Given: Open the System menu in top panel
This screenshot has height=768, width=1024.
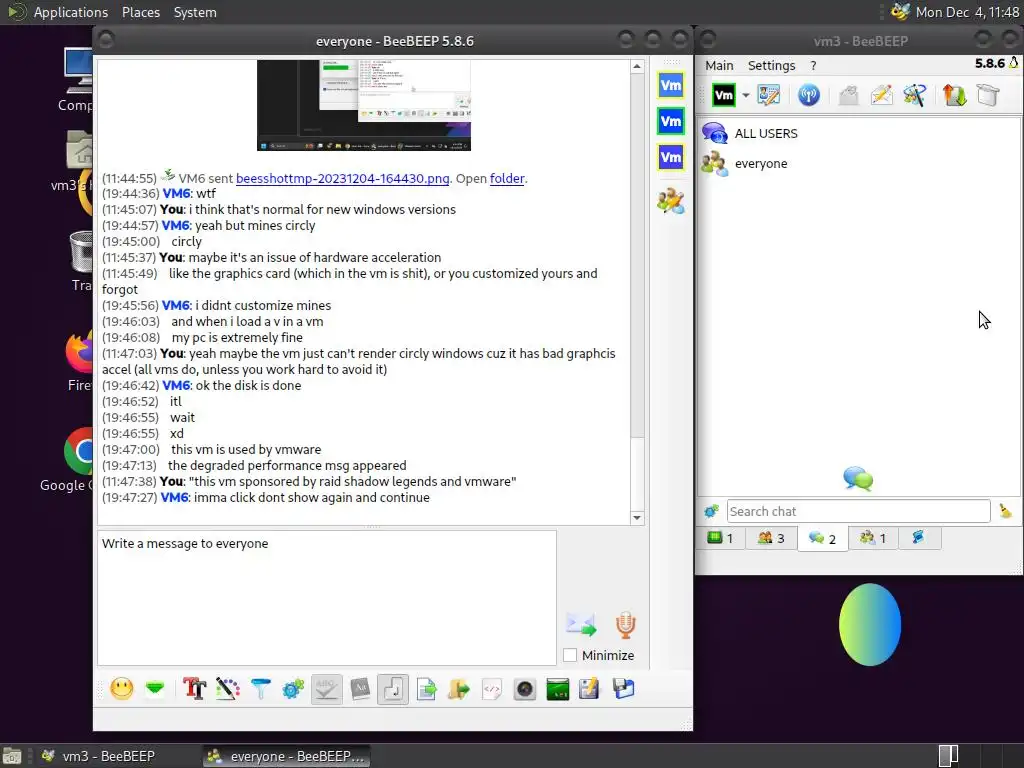Looking at the screenshot, I should pos(195,12).
